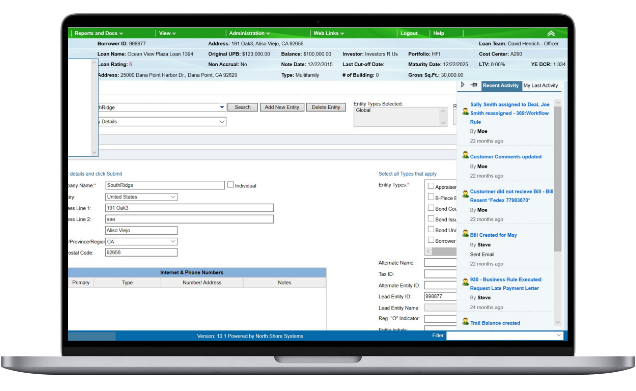The image size is (636, 391).
Task: Click the Alternate Entity ID input field
Action: click(440, 286)
